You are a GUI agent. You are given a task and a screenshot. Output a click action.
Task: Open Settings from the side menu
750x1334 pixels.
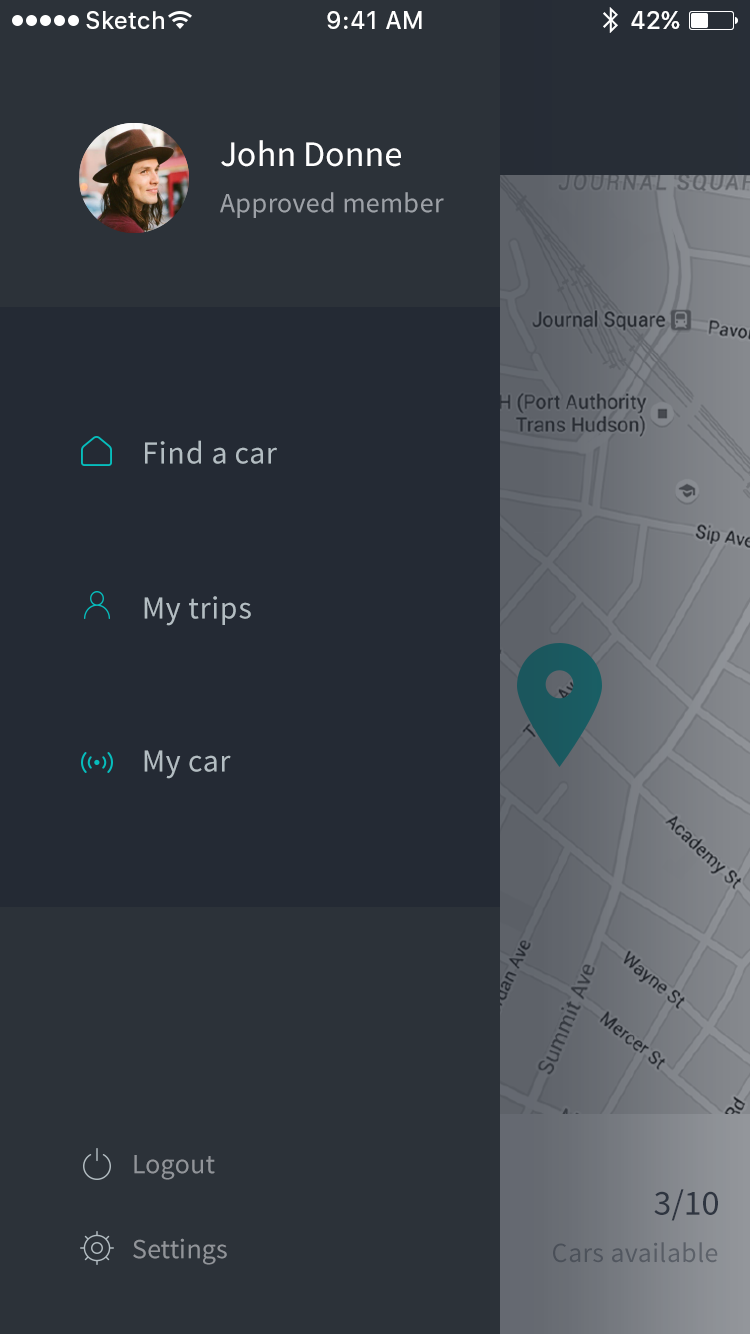click(180, 1249)
